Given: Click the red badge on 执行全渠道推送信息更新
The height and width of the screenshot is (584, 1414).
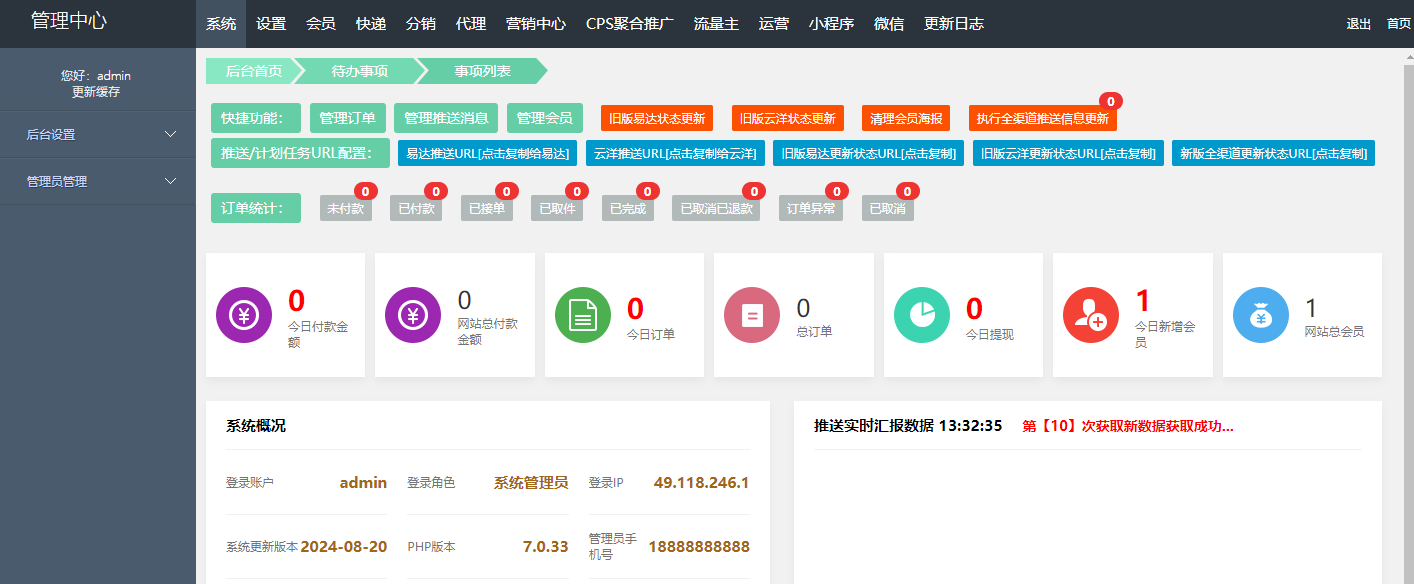Looking at the screenshot, I should (x=1110, y=101).
